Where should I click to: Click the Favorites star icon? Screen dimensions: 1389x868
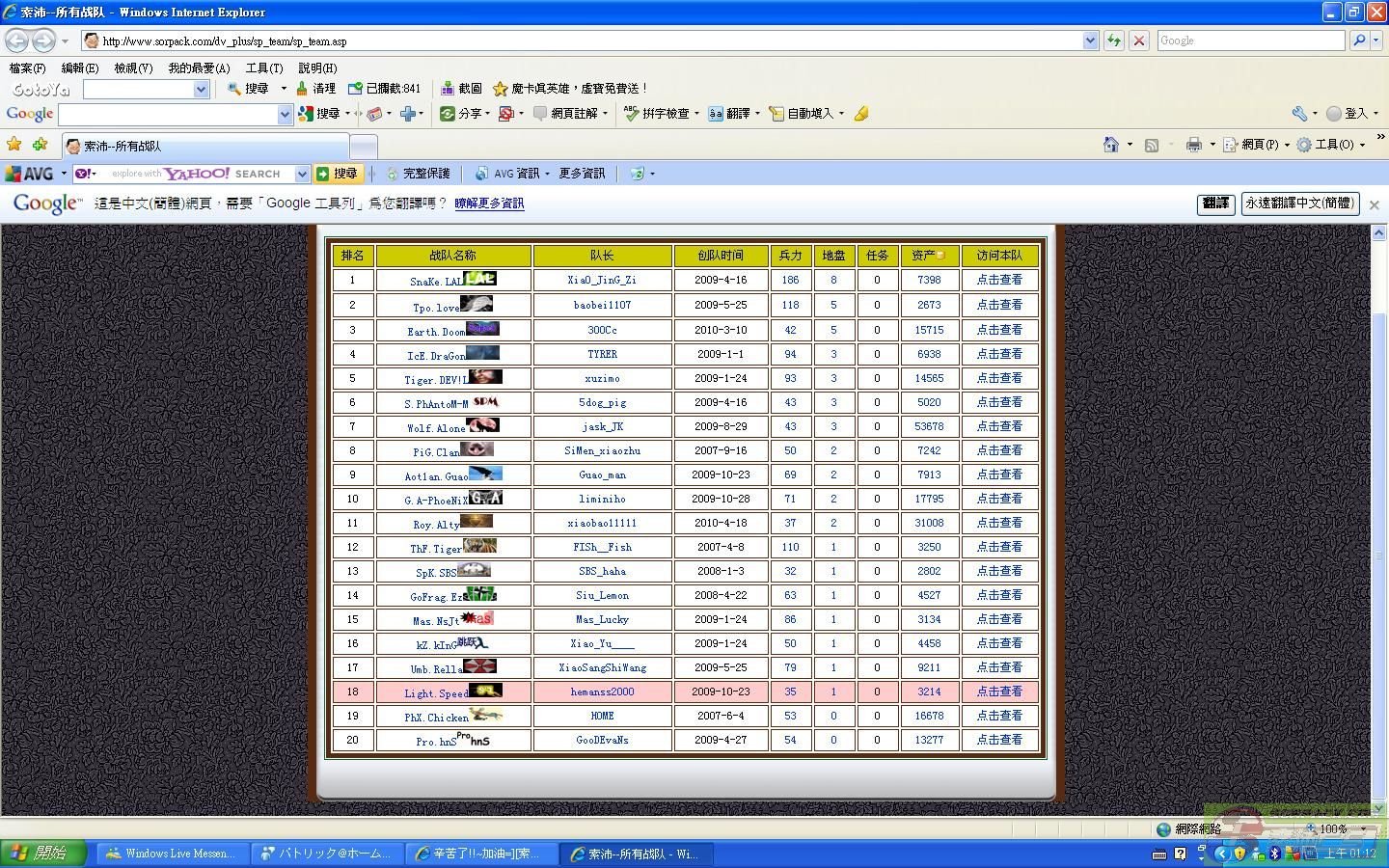14,145
